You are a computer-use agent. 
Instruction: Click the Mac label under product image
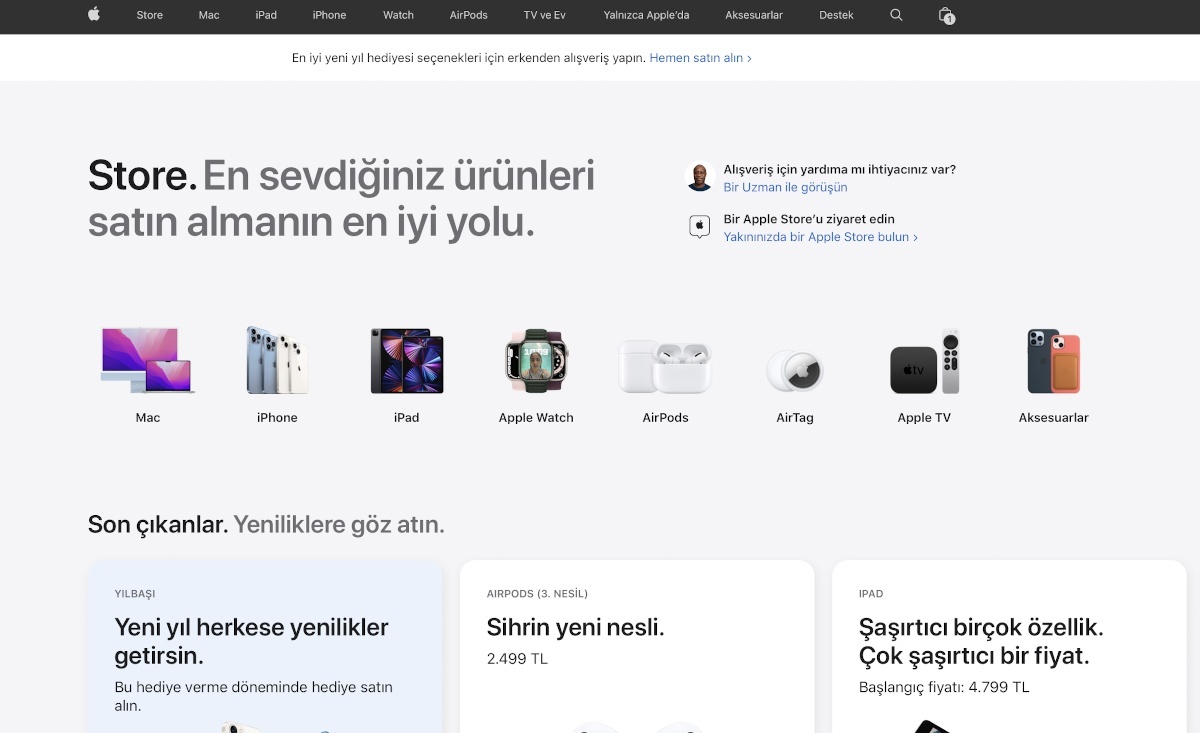click(148, 418)
